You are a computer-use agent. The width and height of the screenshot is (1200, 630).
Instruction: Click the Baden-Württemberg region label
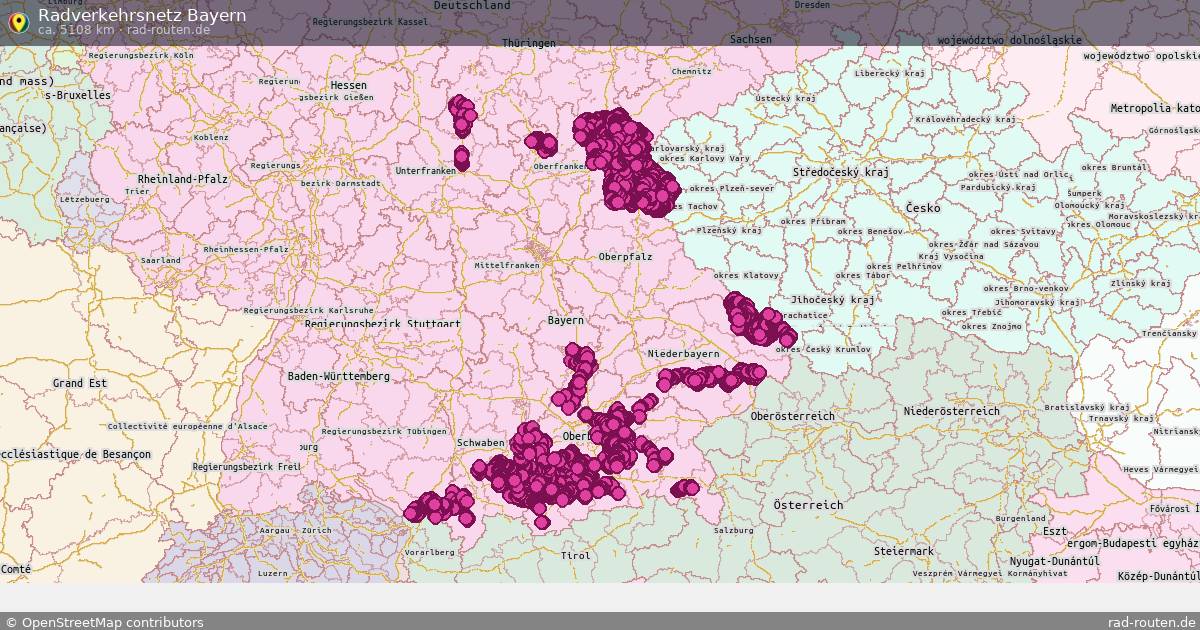pyautogui.click(x=337, y=377)
